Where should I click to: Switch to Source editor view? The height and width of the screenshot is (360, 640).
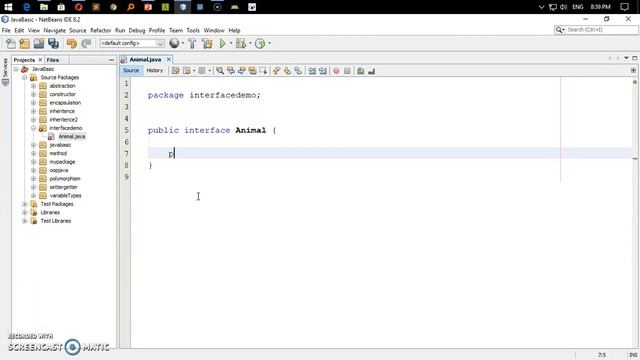131,71
